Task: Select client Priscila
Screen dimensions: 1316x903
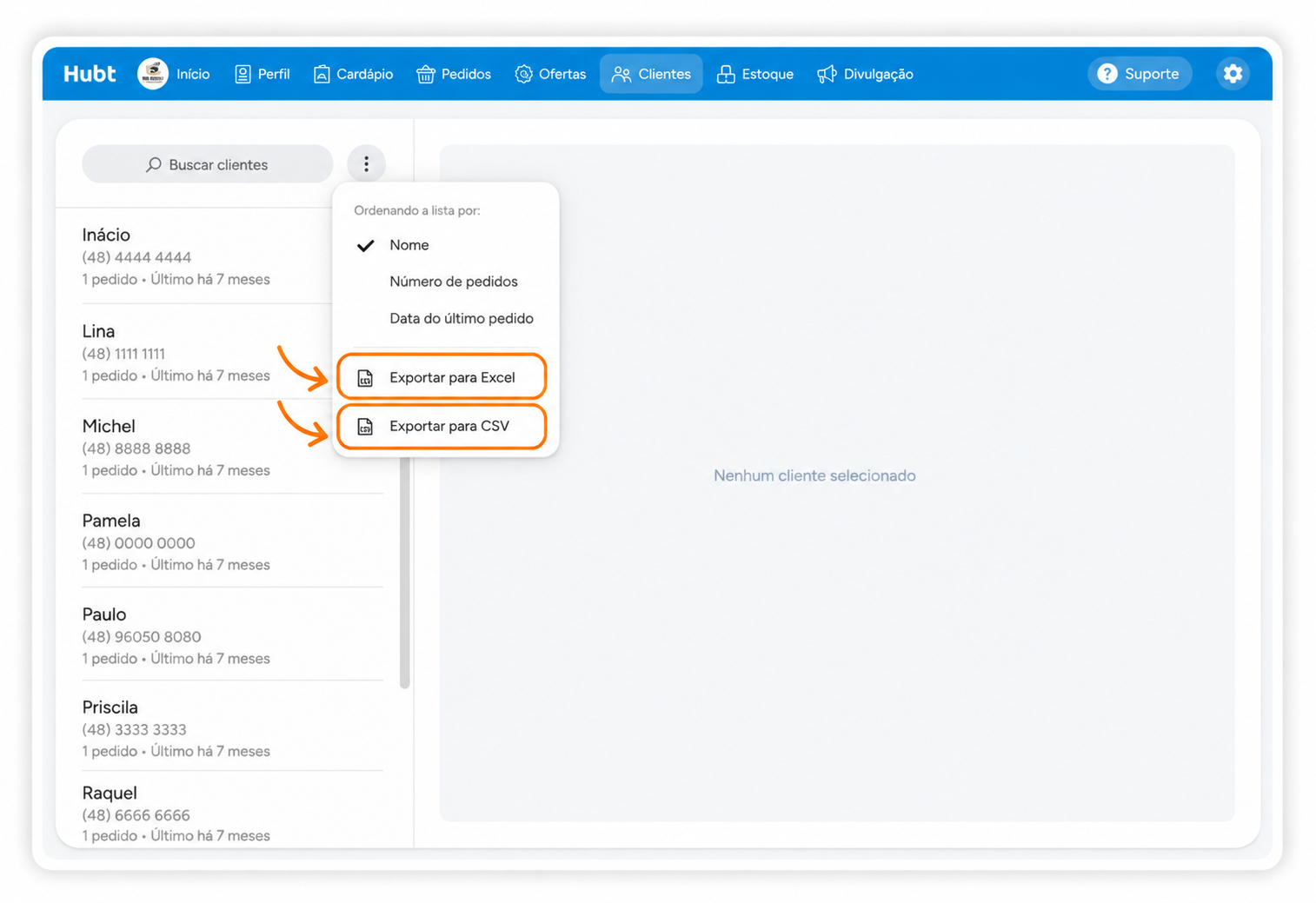Action: point(233,727)
